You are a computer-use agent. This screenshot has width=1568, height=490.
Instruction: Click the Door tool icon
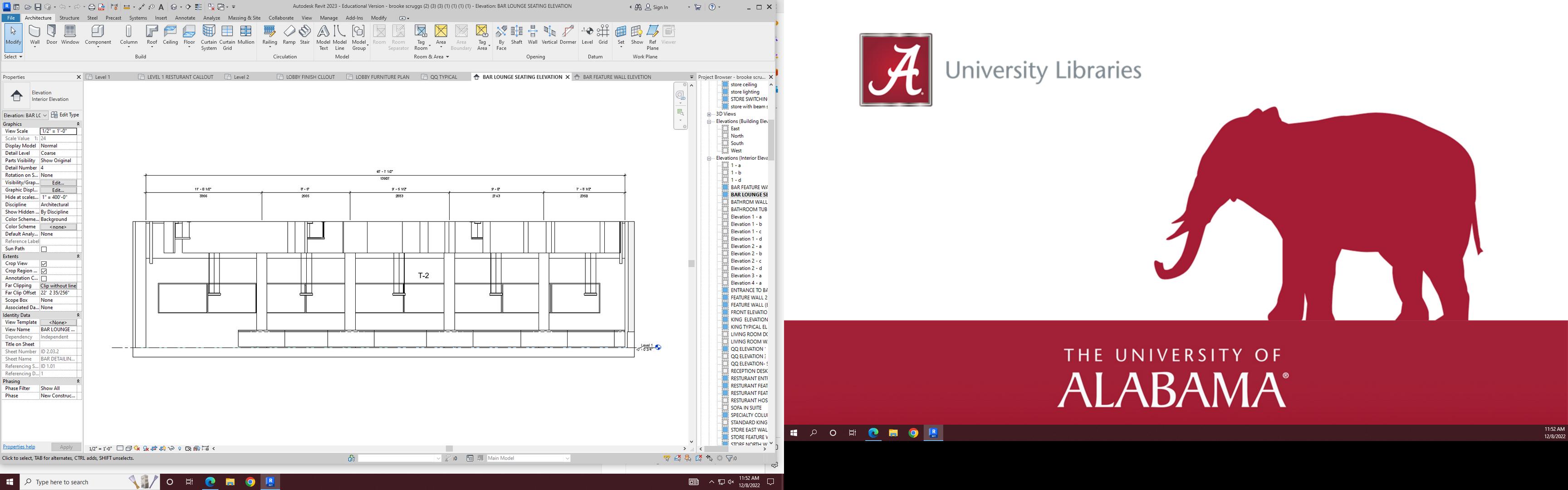point(52,34)
